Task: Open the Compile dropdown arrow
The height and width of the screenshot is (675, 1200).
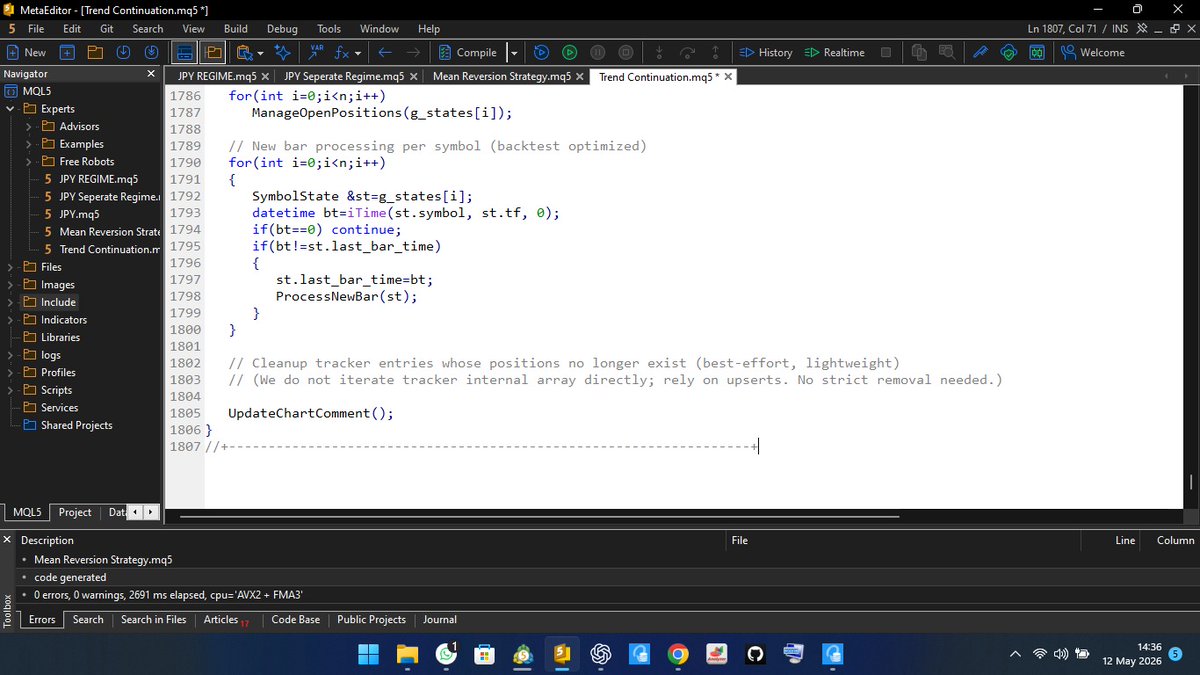Action: (x=514, y=52)
